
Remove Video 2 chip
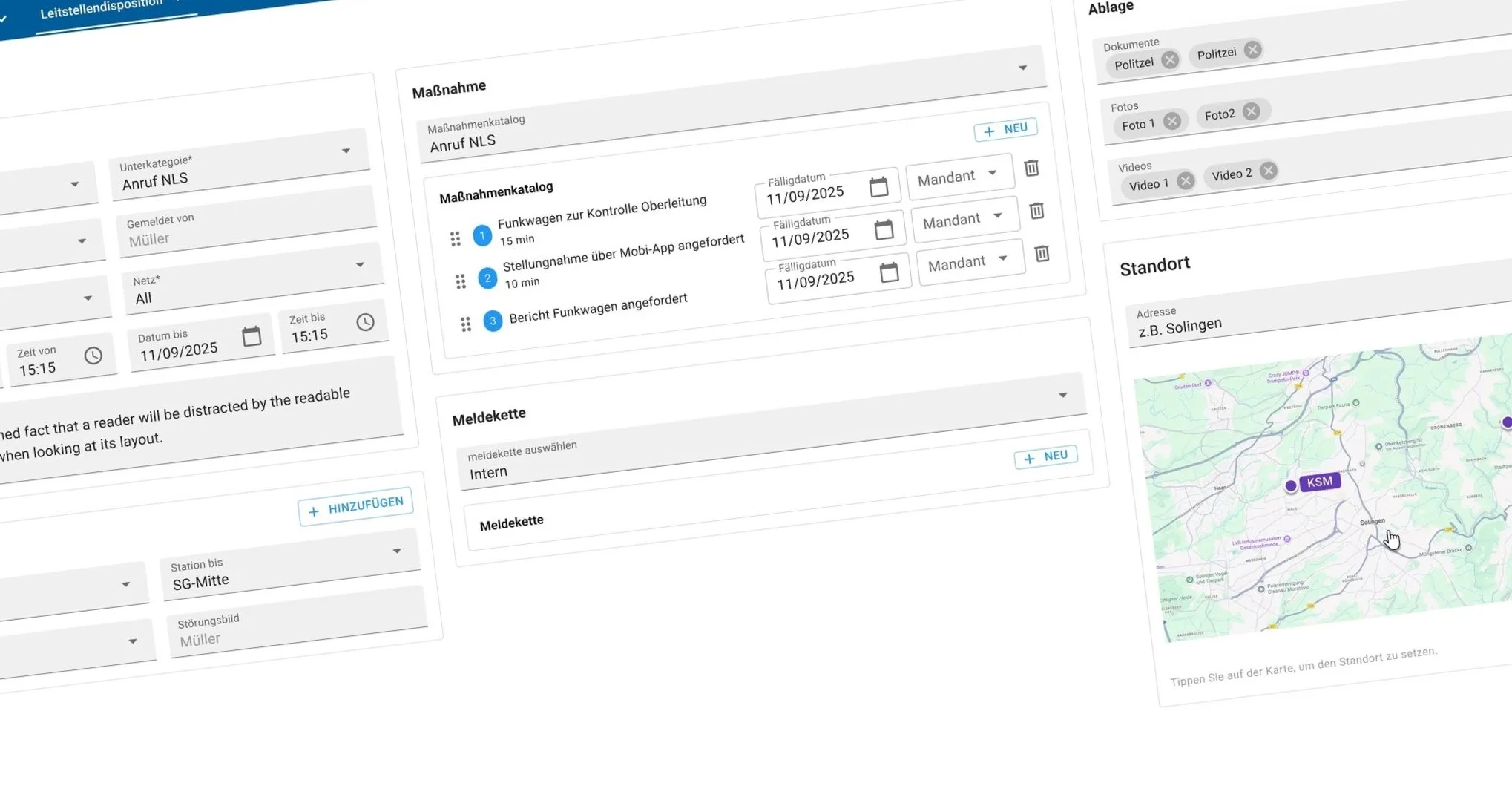(x=1268, y=171)
